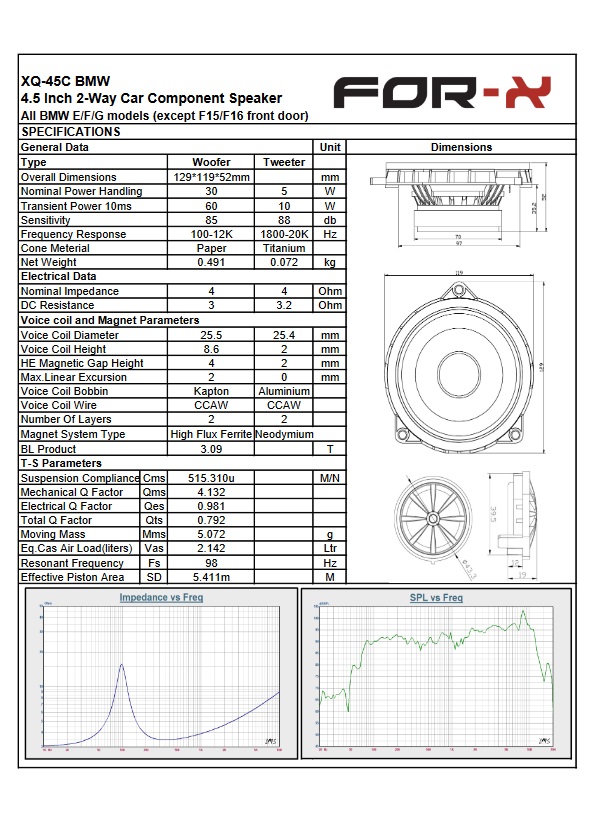Select Effective Piston Area value "5.411m"
Image resolution: width=595 pixels, height=835 pixels.
click(211, 577)
